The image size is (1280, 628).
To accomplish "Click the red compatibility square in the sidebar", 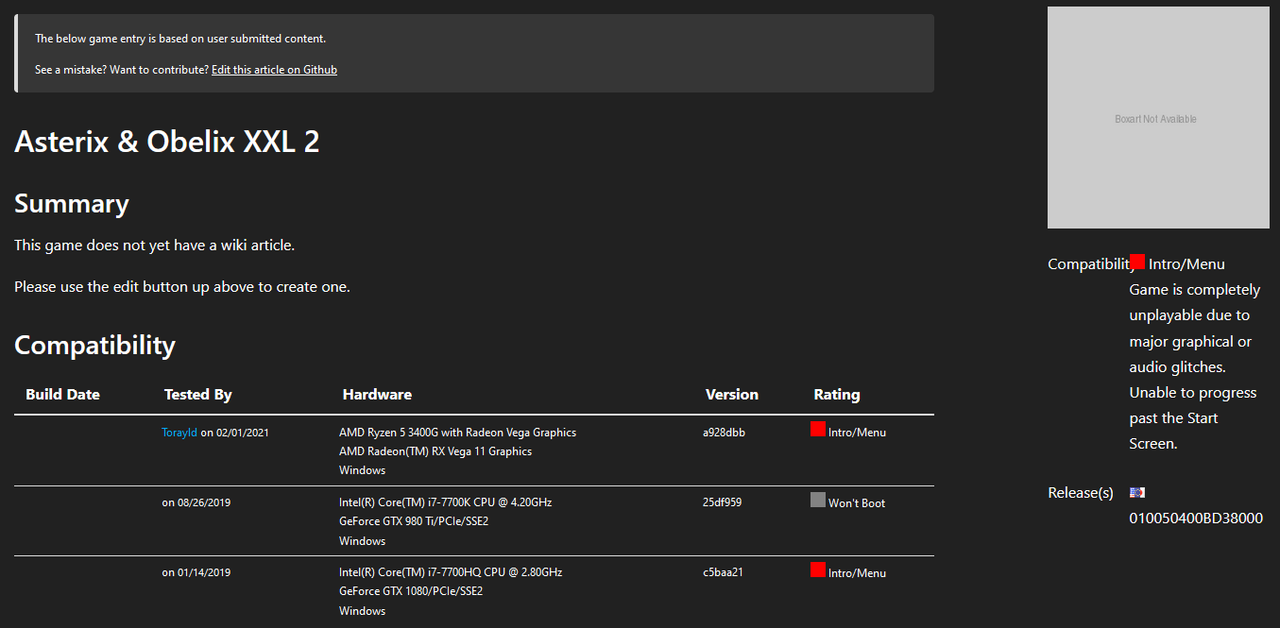I will pos(1137,262).
